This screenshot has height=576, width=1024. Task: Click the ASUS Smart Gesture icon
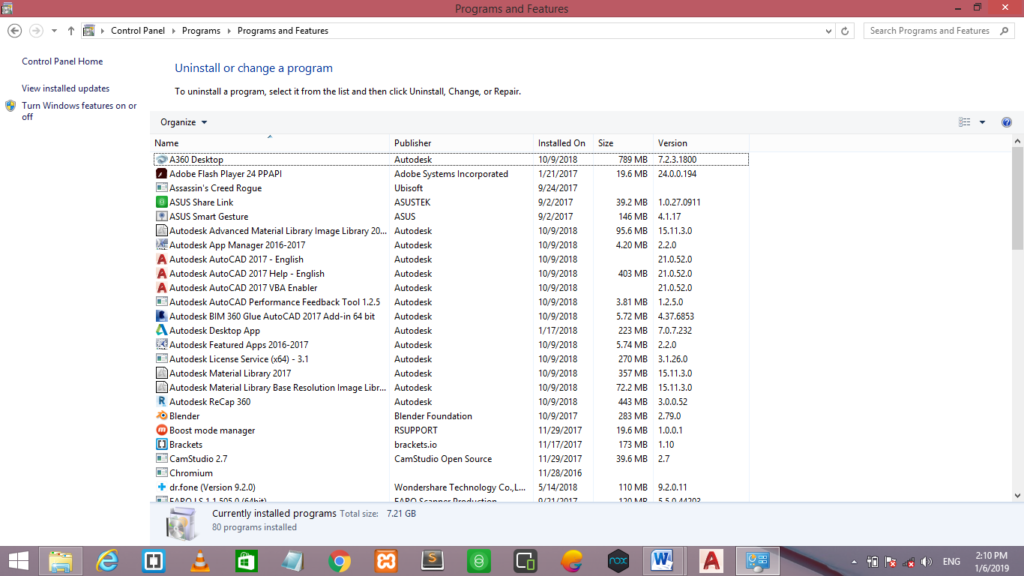[161, 216]
